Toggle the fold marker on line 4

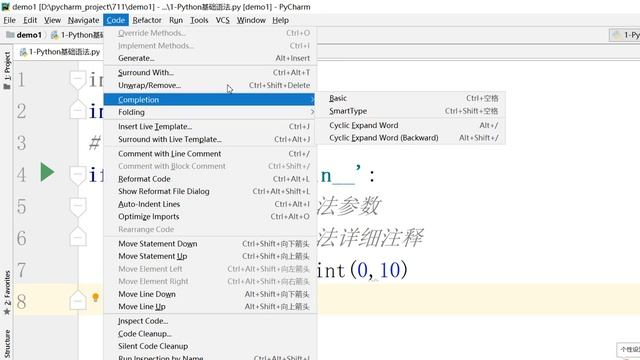[78, 176]
